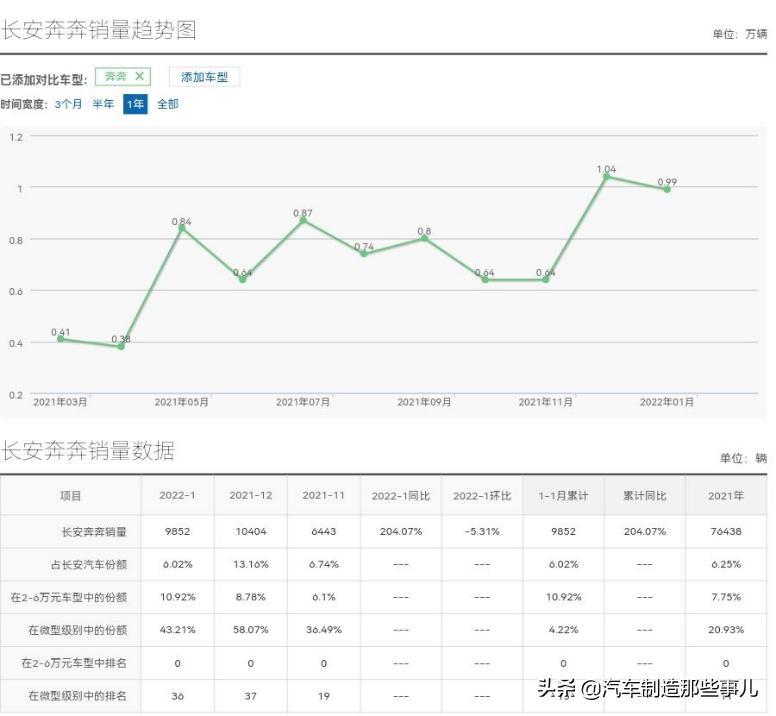The height and width of the screenshot is (716, 776).
Task: Select the 全部 time range
Action: pyautogui.click(x=168, y=104)
